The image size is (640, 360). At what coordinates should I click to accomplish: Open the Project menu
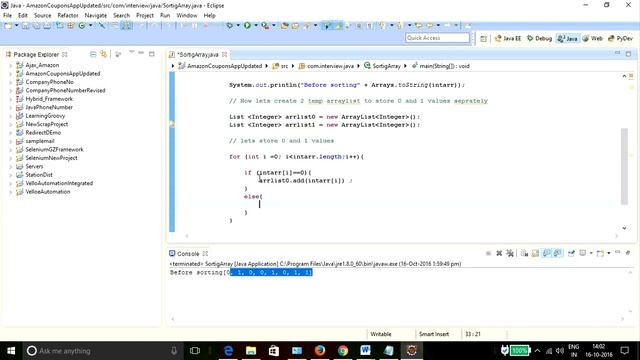[144, 16]
